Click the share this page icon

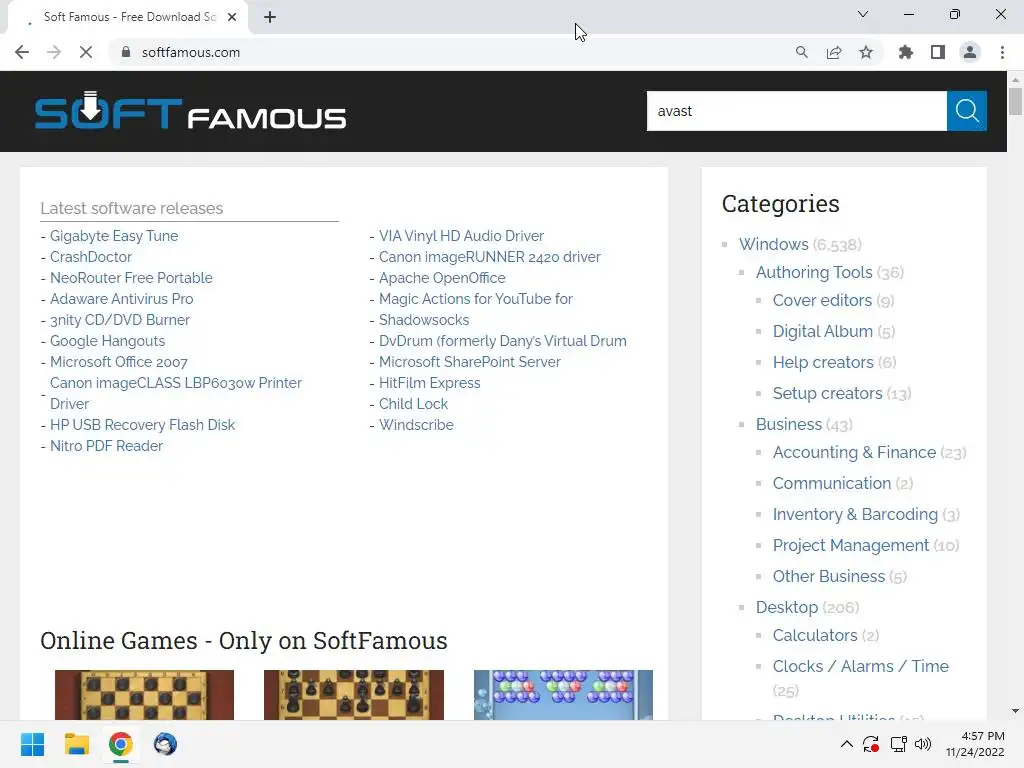[834, 52]
